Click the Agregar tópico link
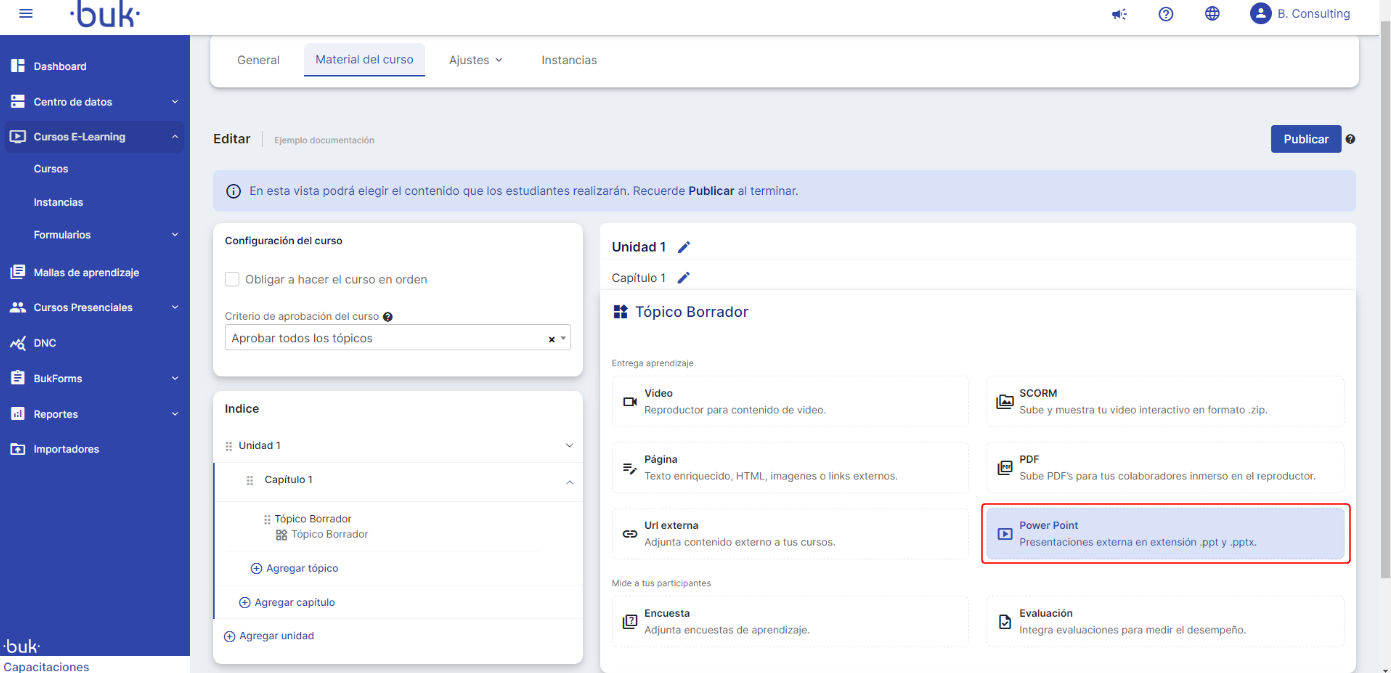This screenshot has height=673, width=1391. coord(301,568)
